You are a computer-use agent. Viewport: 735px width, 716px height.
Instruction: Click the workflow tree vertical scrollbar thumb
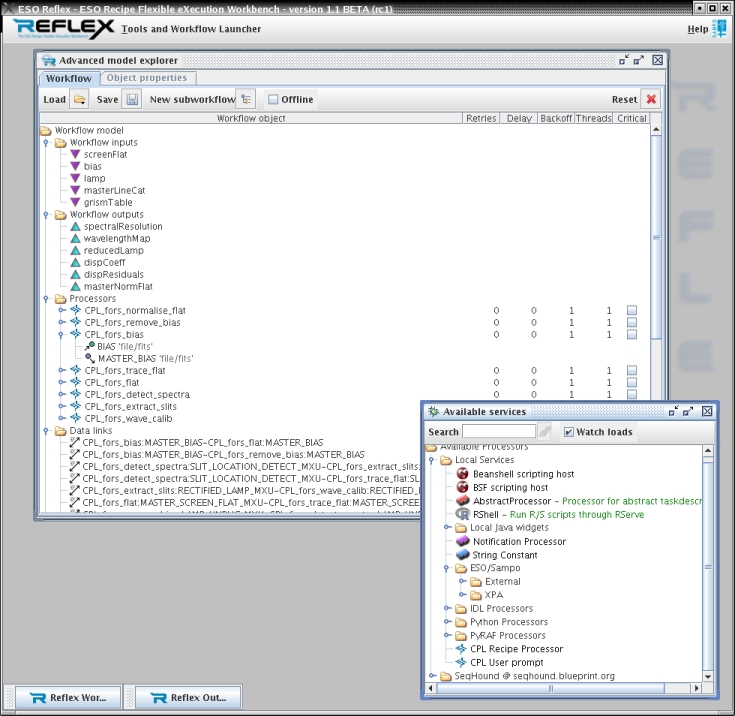pos(656,237)
